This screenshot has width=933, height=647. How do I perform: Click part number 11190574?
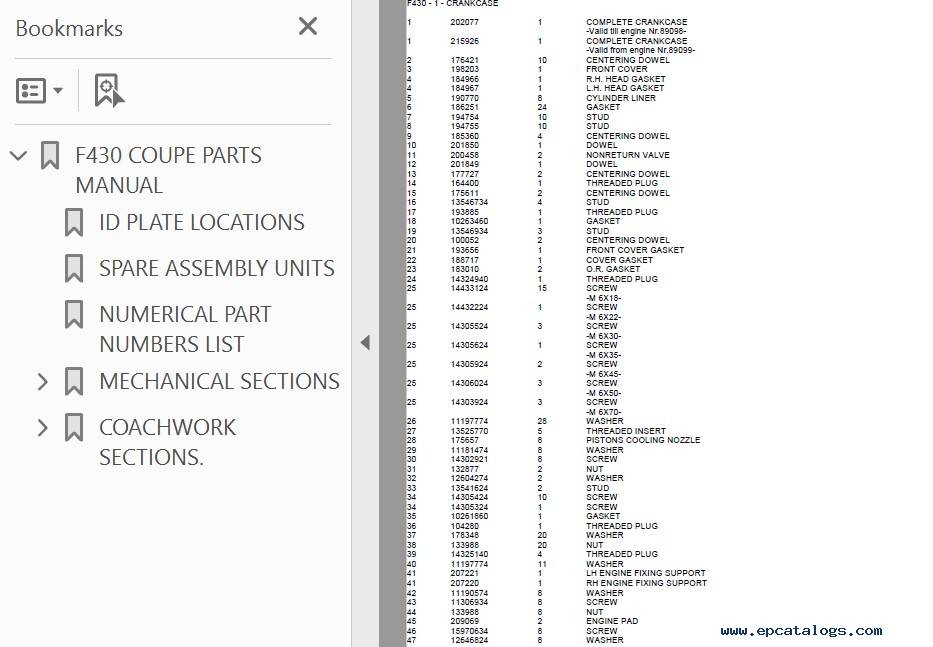[469, 593]
